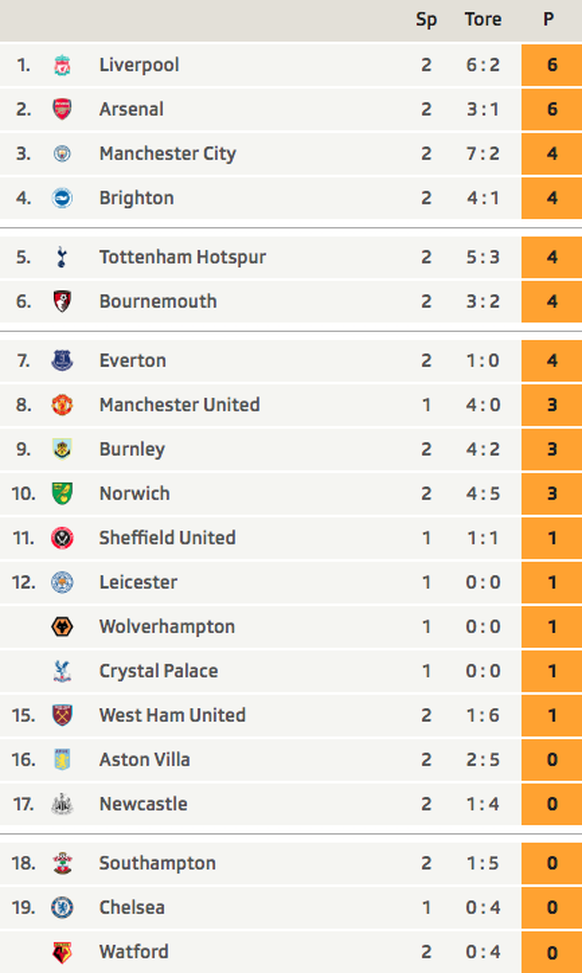This screenshot has width=582, height=973.
Task: Click the Norwich canary badge icon
Action: pyautogui.click(x=62, y=494)
